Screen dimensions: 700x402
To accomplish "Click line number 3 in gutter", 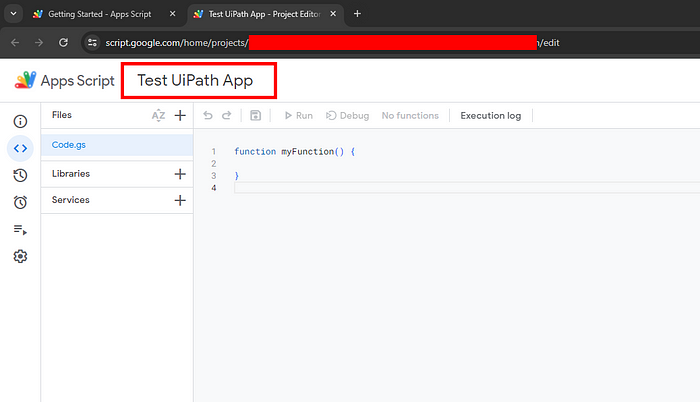I will (214, 176).
